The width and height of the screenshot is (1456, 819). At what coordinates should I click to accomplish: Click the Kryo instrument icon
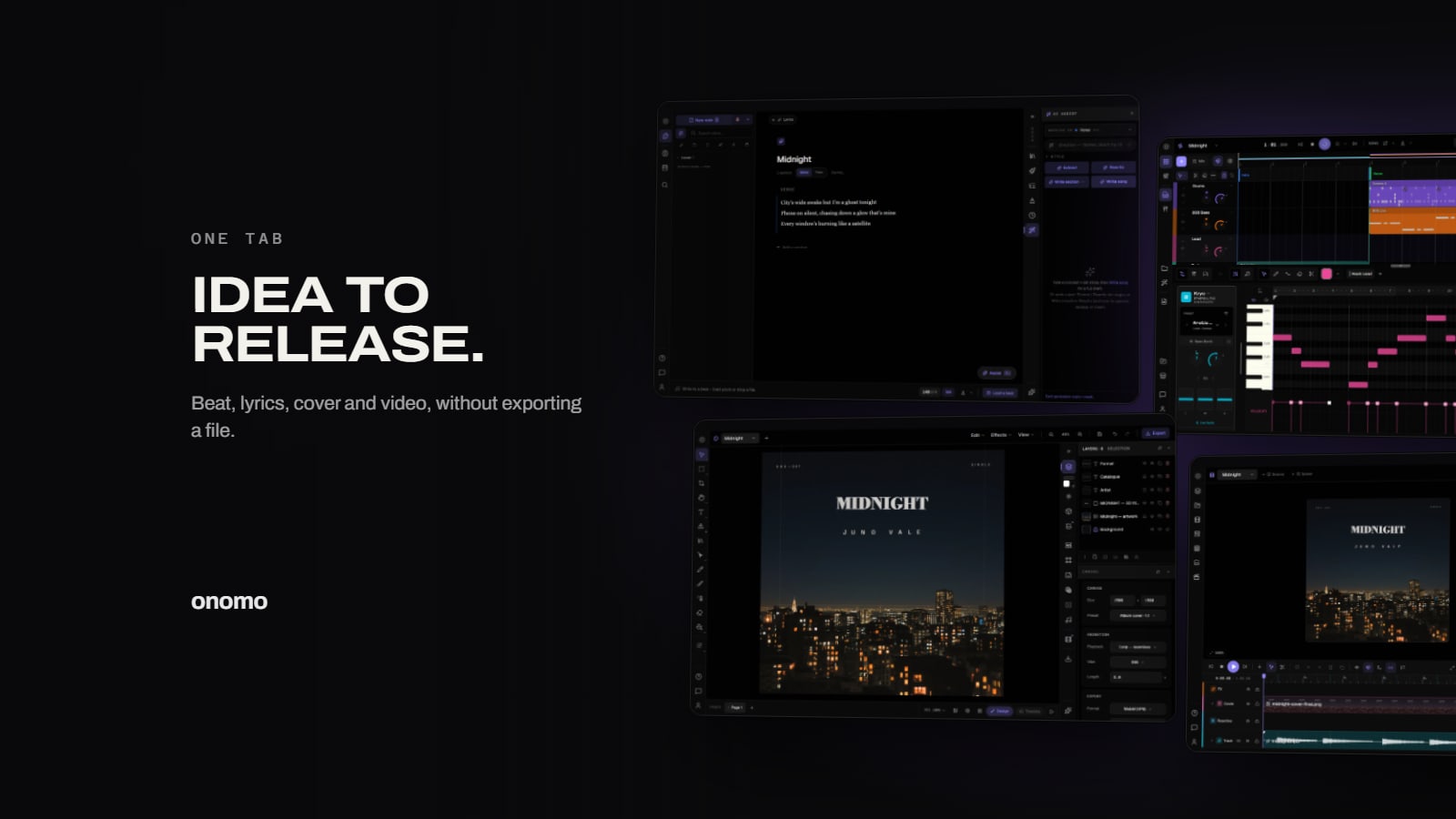1186,297
